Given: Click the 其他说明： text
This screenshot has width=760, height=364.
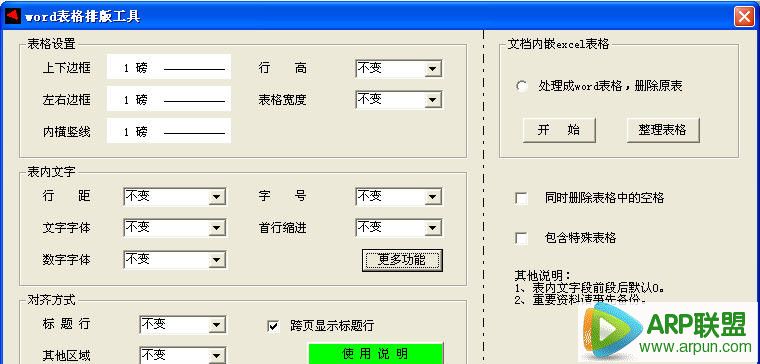Looking at the screenshot, I should pyautogui.click(x=543, y=276).
